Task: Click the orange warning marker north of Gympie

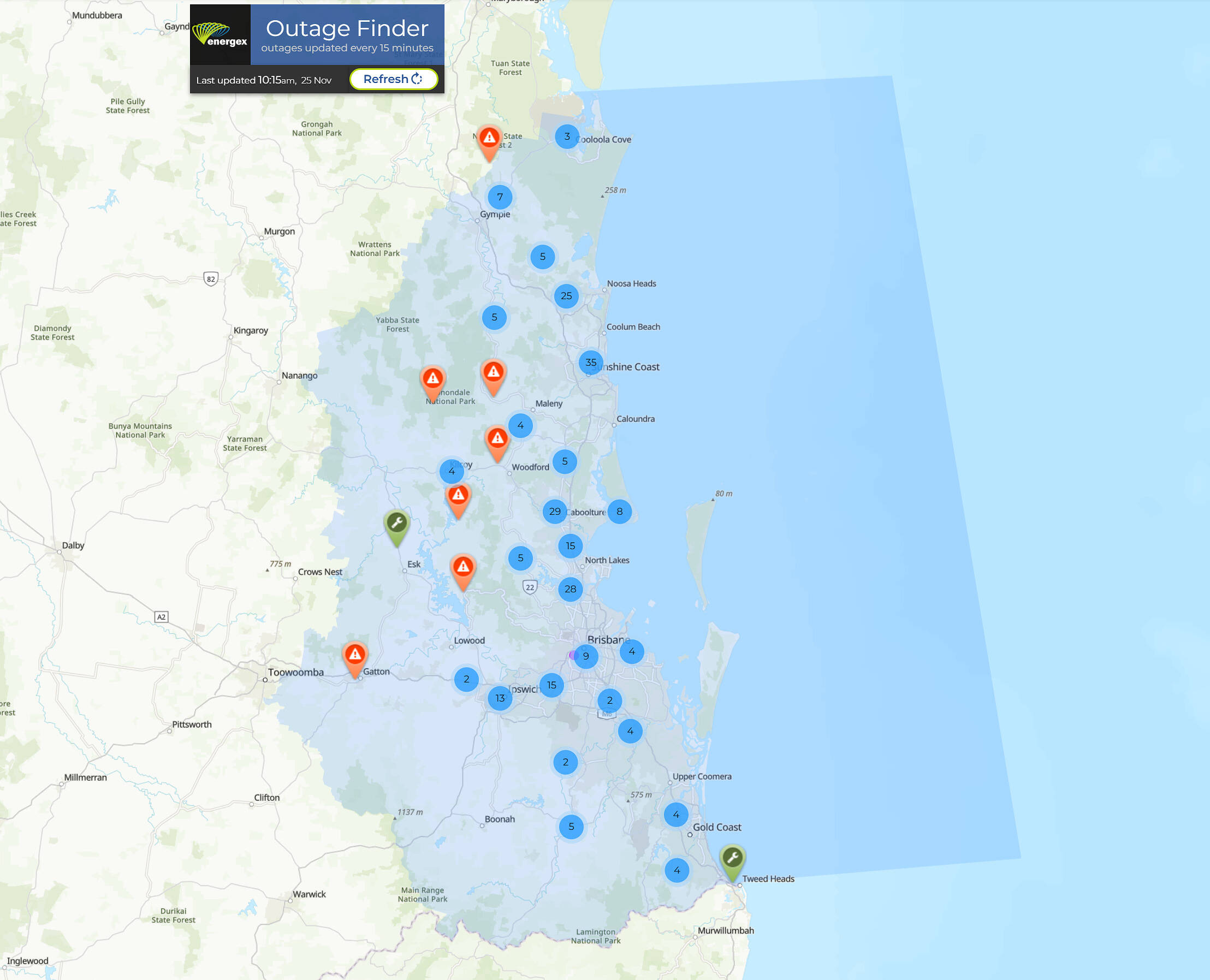Action: pos(489,139)
